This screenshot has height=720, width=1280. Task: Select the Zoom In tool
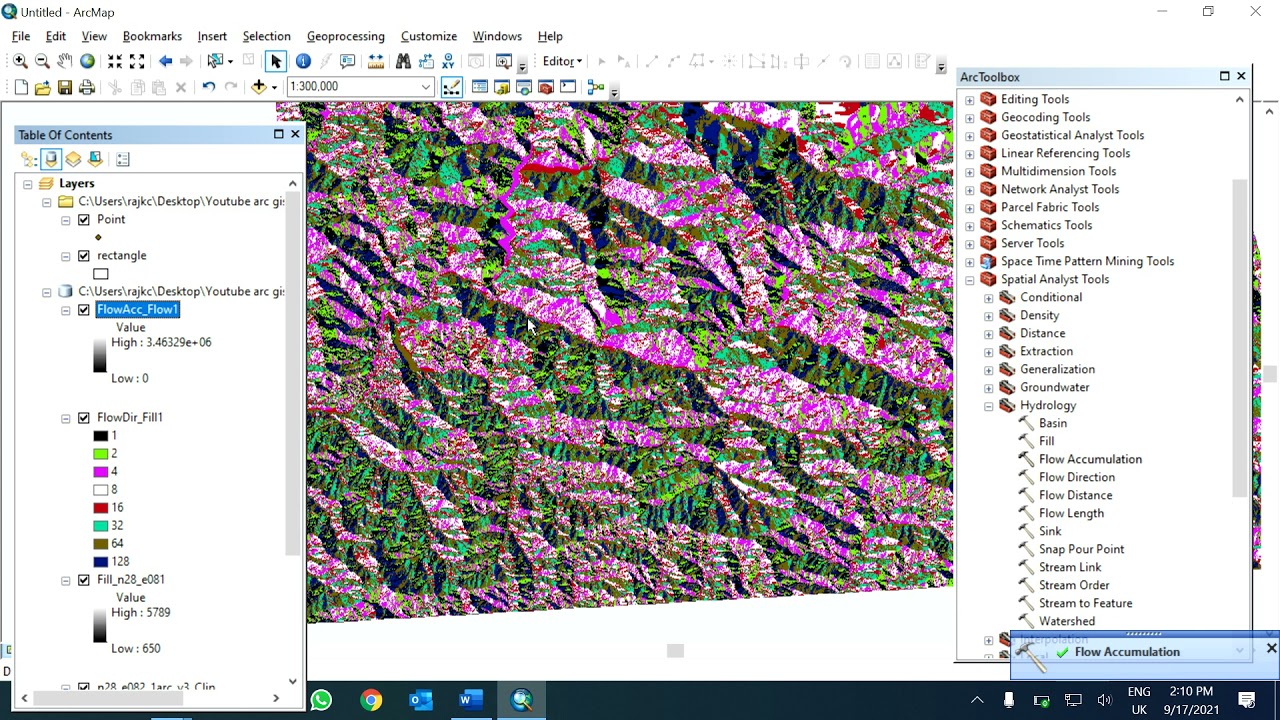(20, 61)
